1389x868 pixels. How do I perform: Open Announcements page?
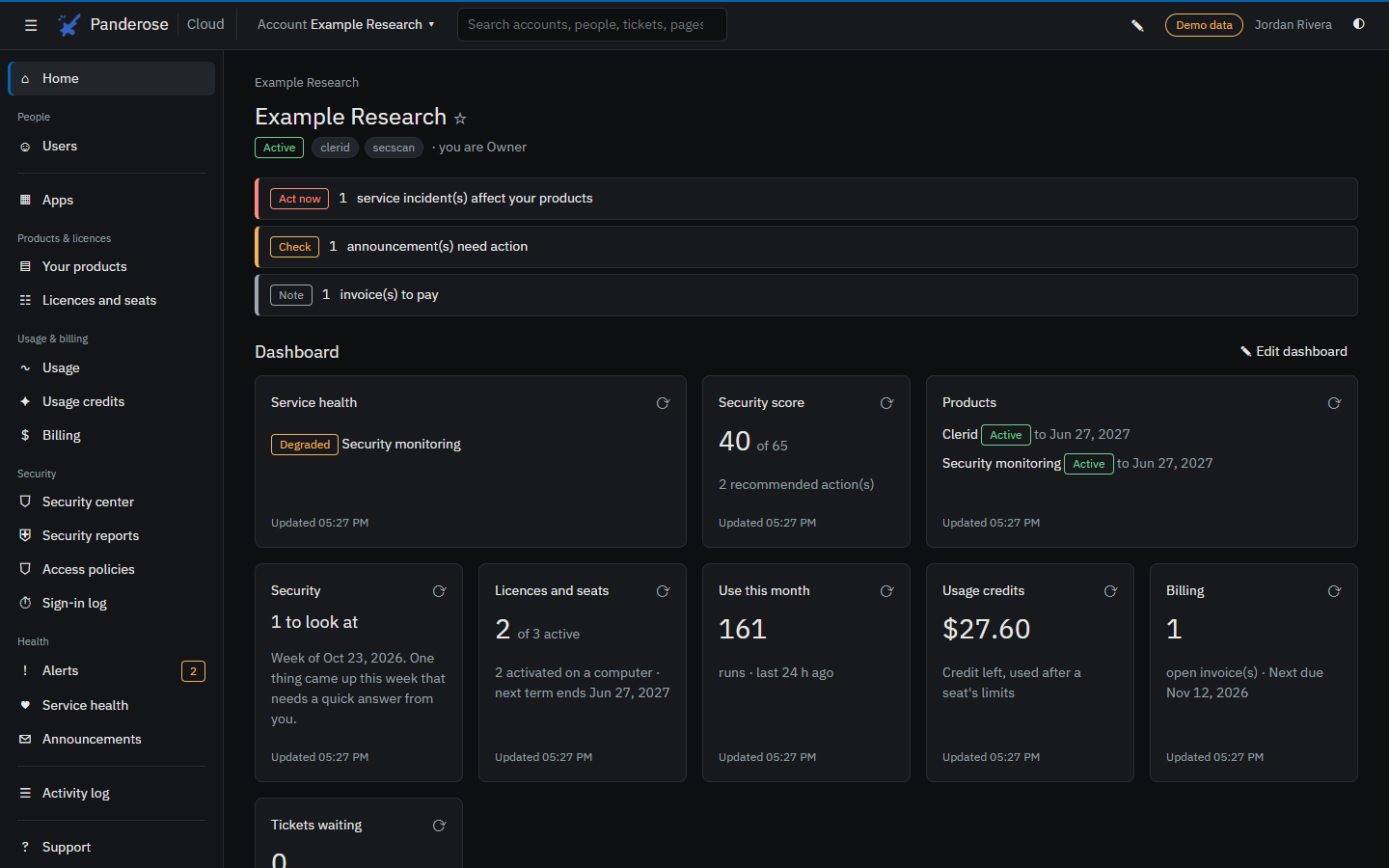click(111, 740)
